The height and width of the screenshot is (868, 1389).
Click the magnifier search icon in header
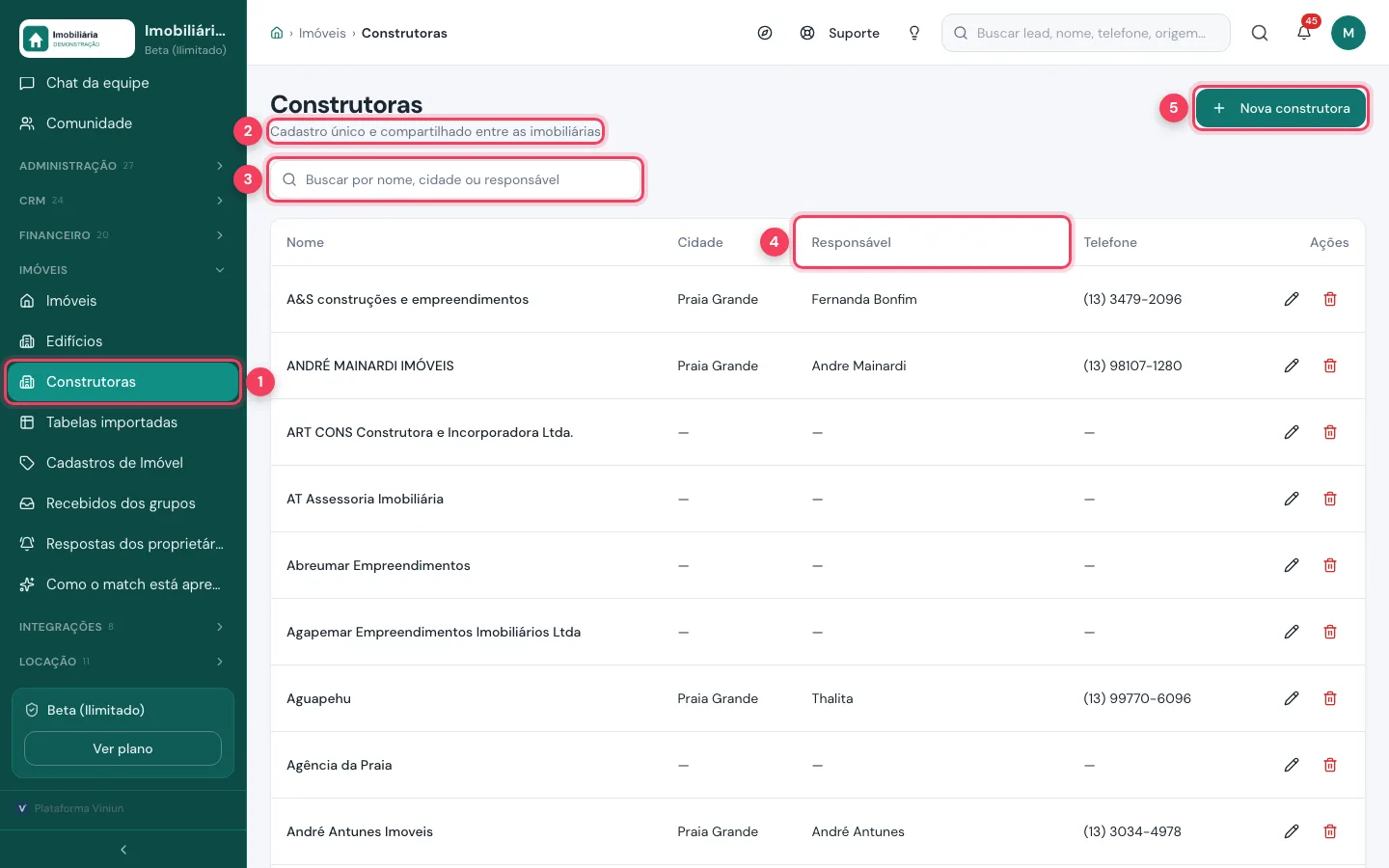pos(1260,33)
